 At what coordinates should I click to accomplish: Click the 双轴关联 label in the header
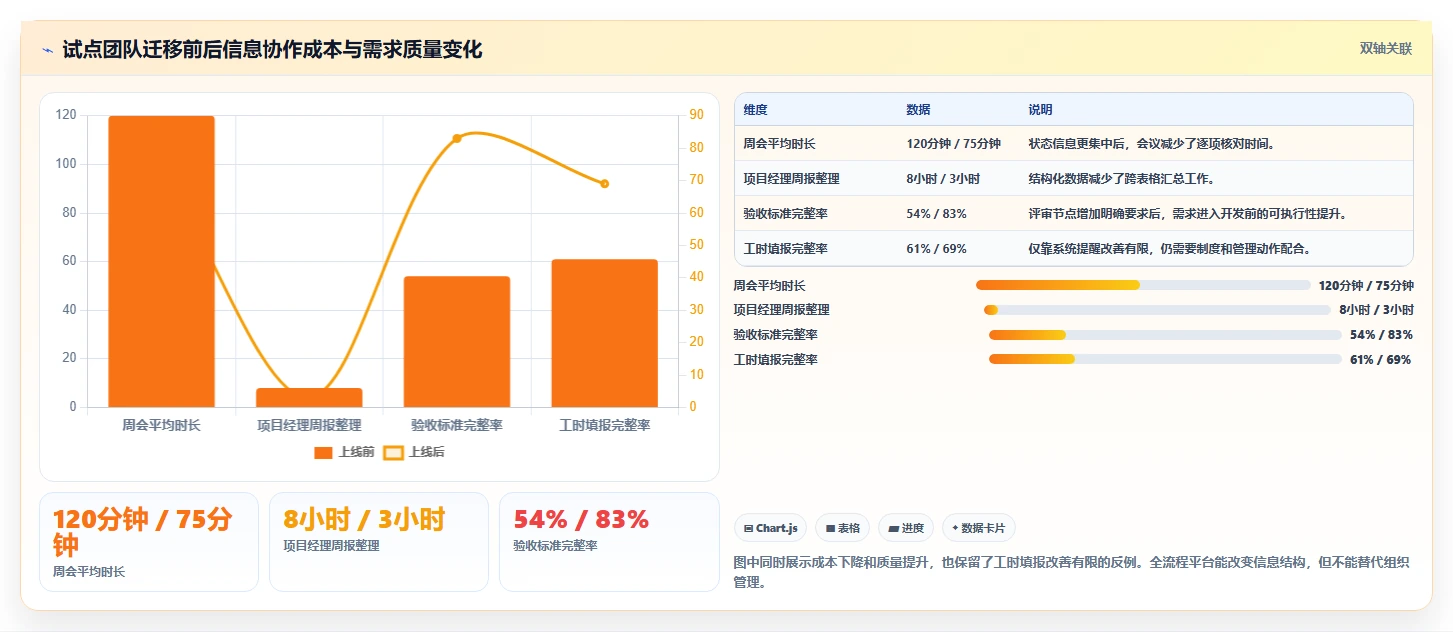tap(1385, 48)
